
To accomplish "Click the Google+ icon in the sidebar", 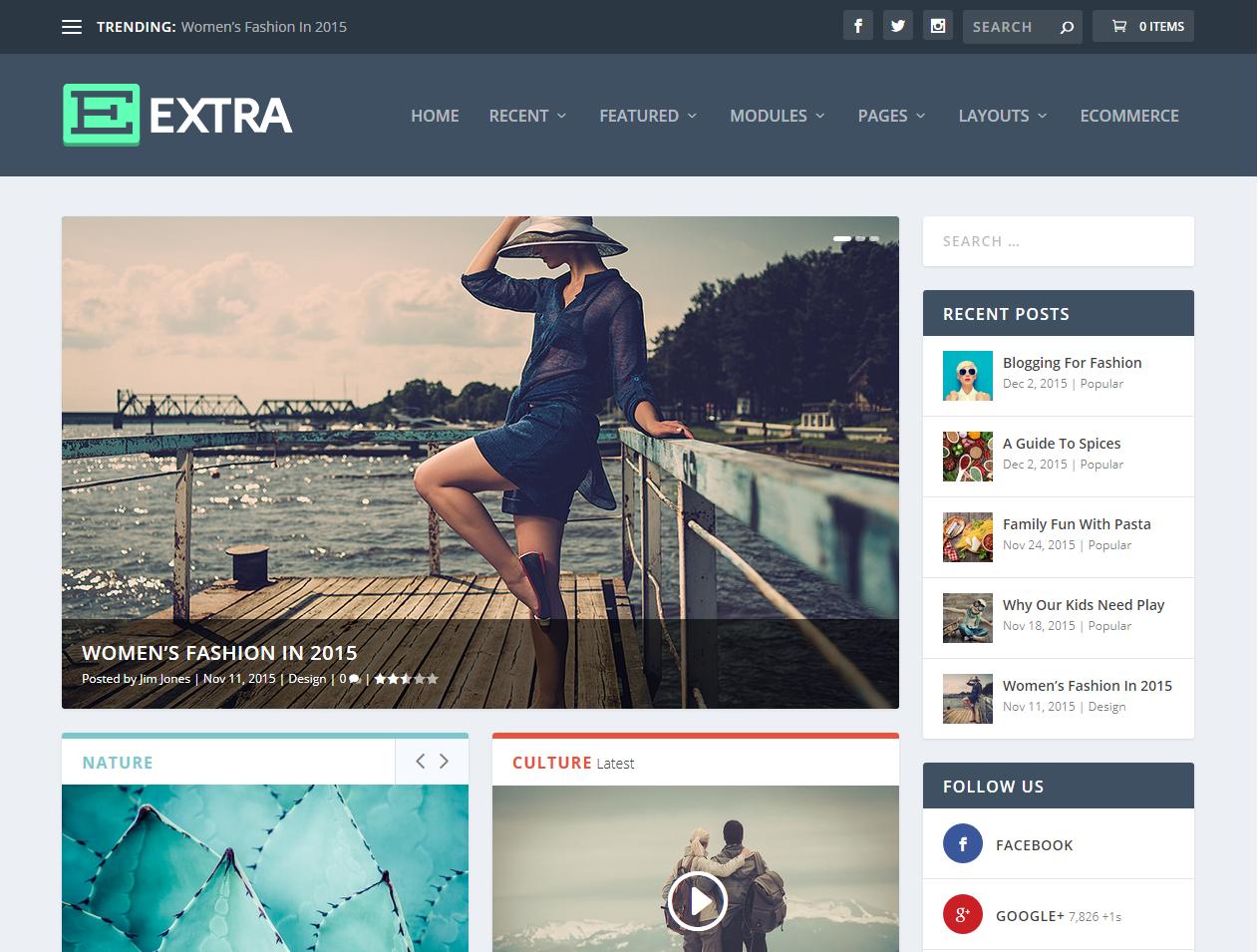I will (x=962, y=914).
